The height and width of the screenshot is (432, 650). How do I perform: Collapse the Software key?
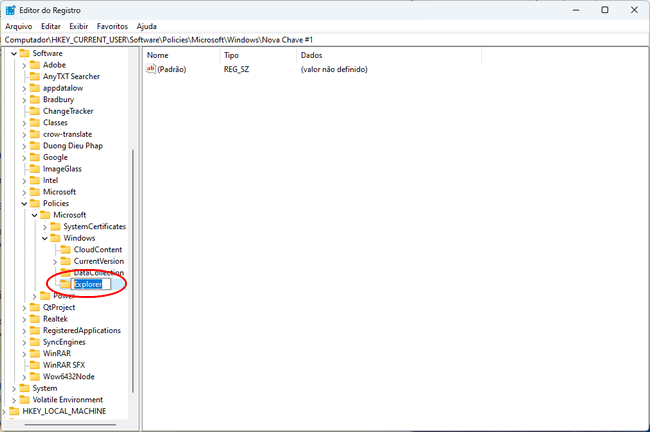14,54
